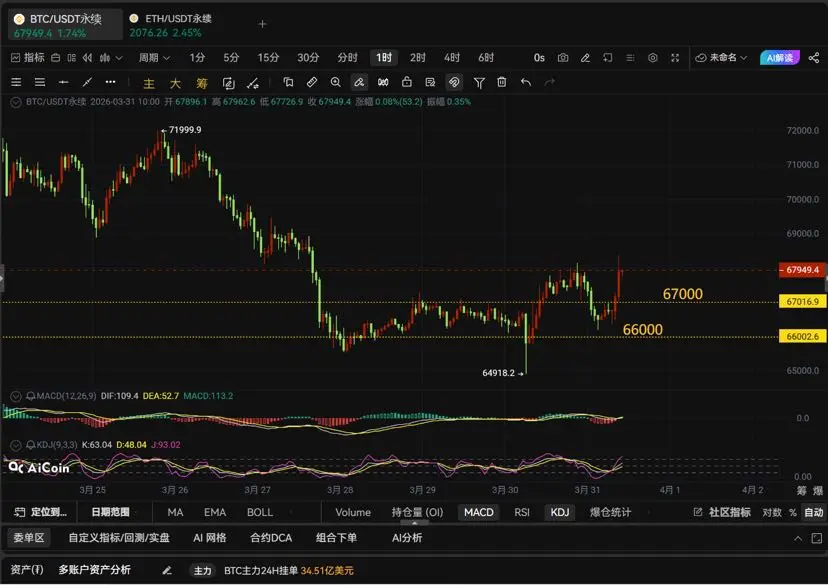
Task: Delete drawings with the trash icon
Action: (502, 82)
